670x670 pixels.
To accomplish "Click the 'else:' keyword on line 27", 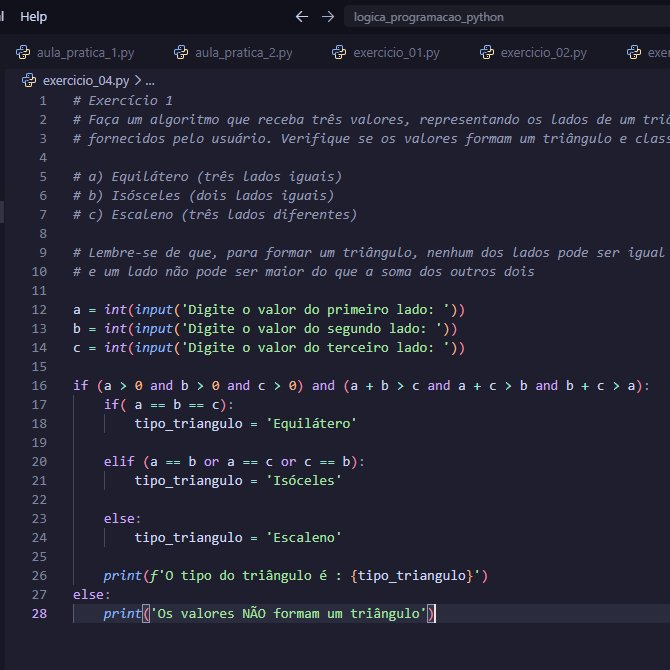I will pyautogui.click(x=91, y=594).
